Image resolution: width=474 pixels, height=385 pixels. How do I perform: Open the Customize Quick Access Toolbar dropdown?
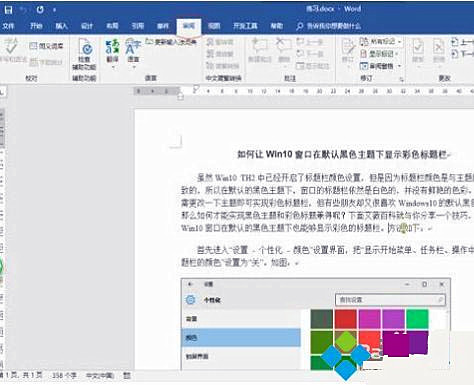tap(54, 10)
